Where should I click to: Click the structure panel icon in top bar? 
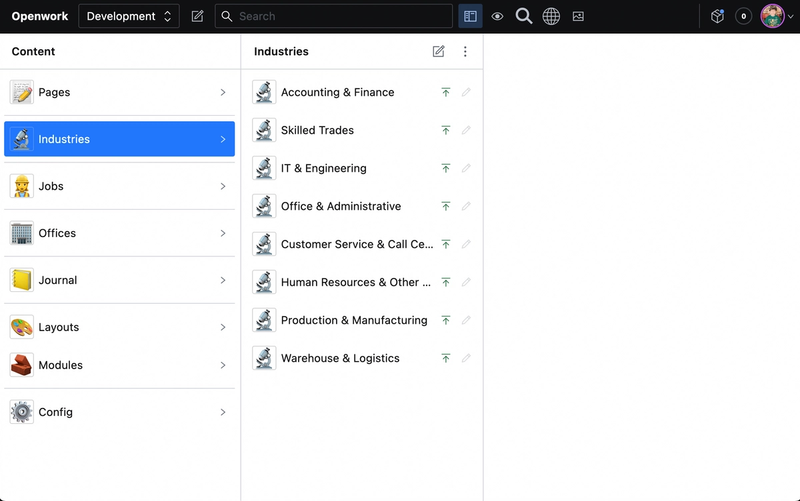pyautogui.click(x=470, y=16)
